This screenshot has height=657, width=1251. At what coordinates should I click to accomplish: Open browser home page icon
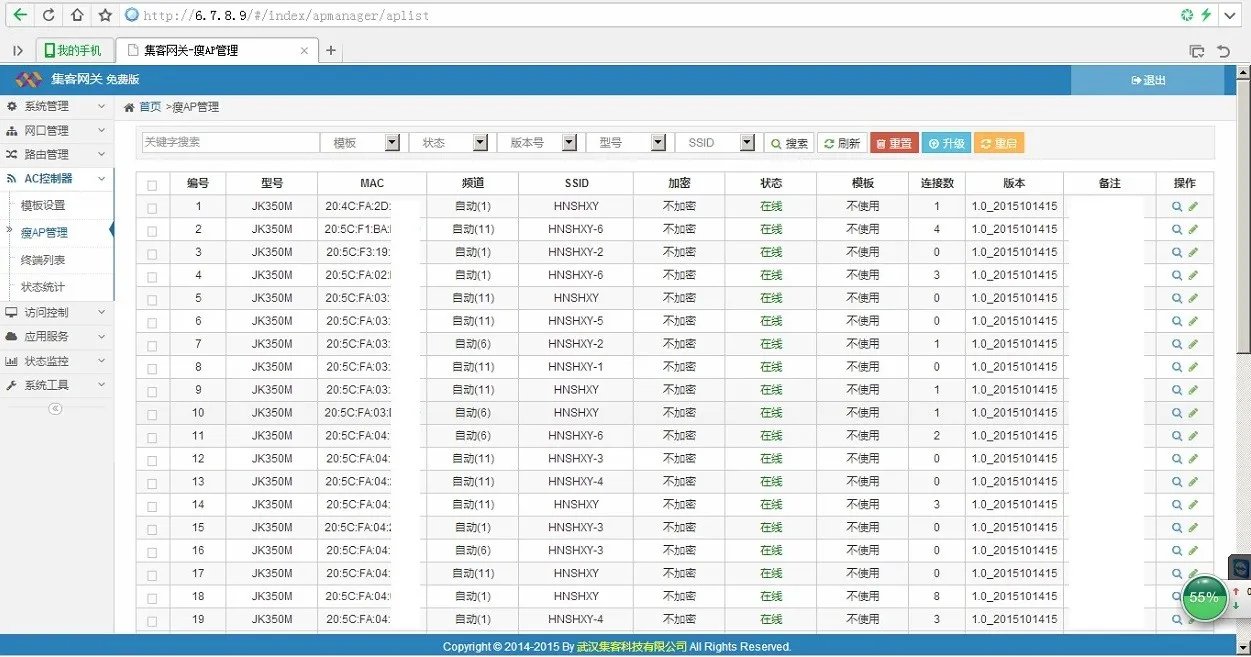[76, 15]
